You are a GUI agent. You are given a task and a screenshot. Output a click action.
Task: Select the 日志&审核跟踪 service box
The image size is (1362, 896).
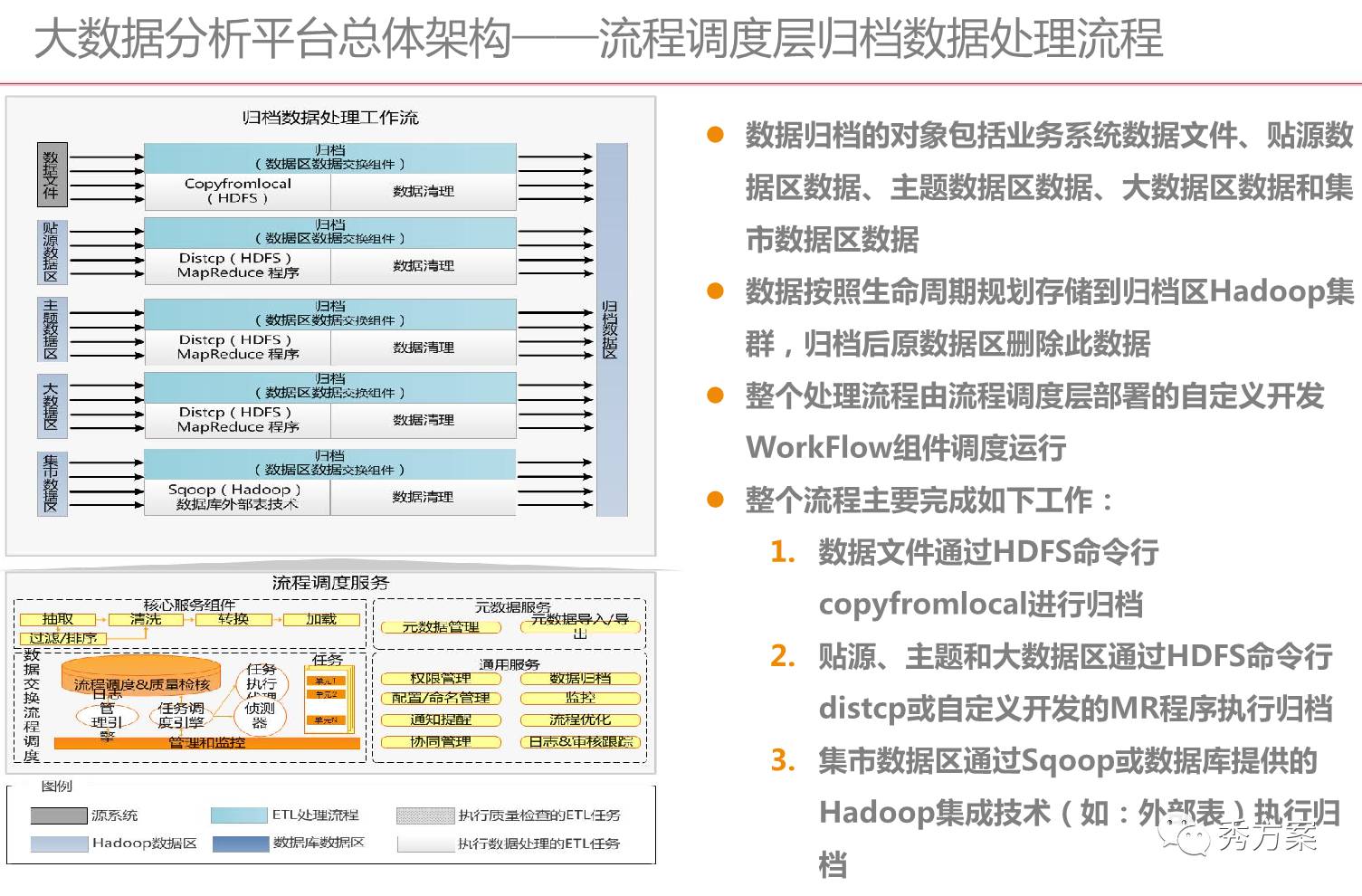pyautogui.click(x=580, y=741)
